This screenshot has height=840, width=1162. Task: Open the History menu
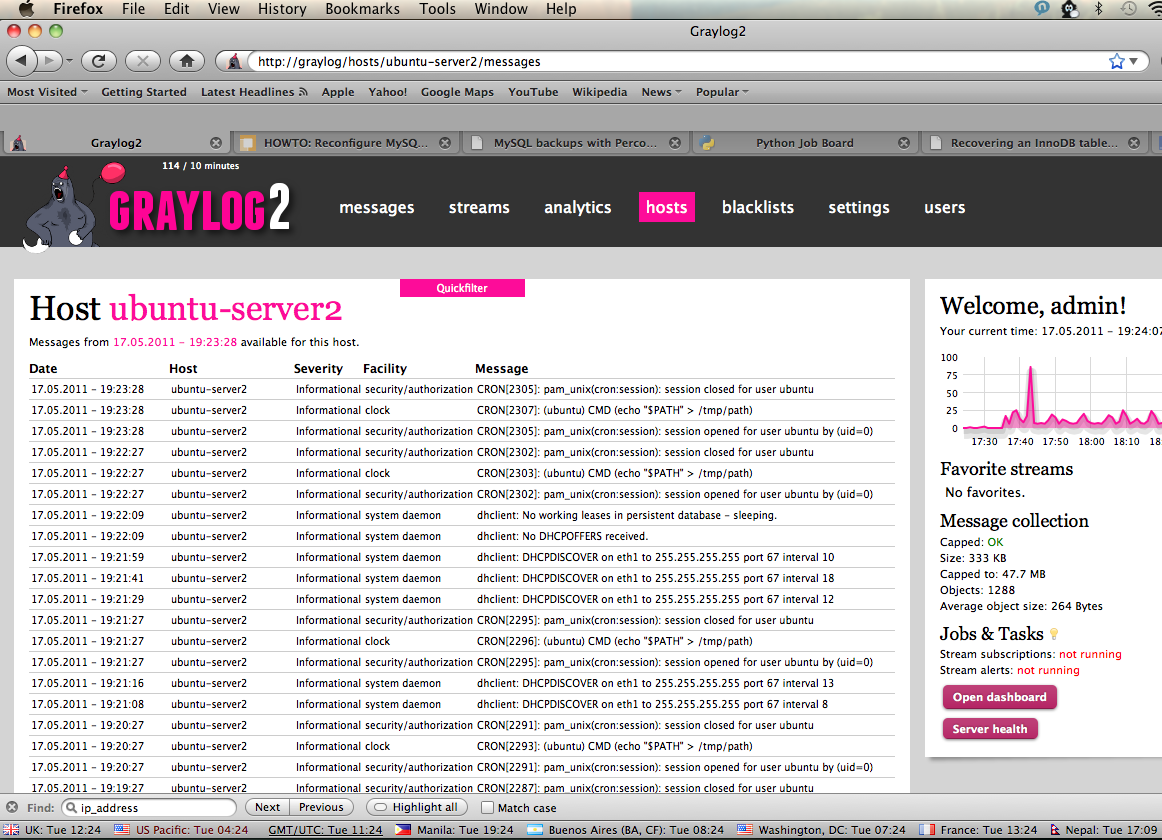[x=282, y=9]
